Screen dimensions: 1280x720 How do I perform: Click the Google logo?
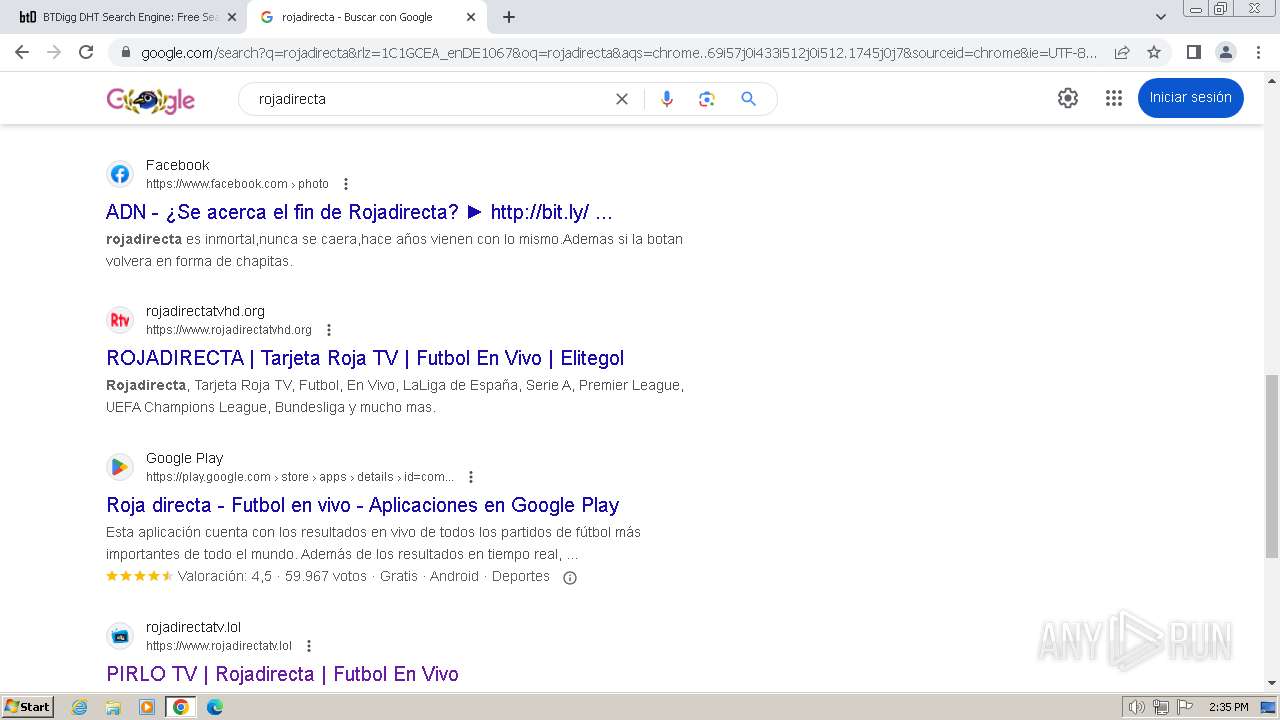(150, 99)
